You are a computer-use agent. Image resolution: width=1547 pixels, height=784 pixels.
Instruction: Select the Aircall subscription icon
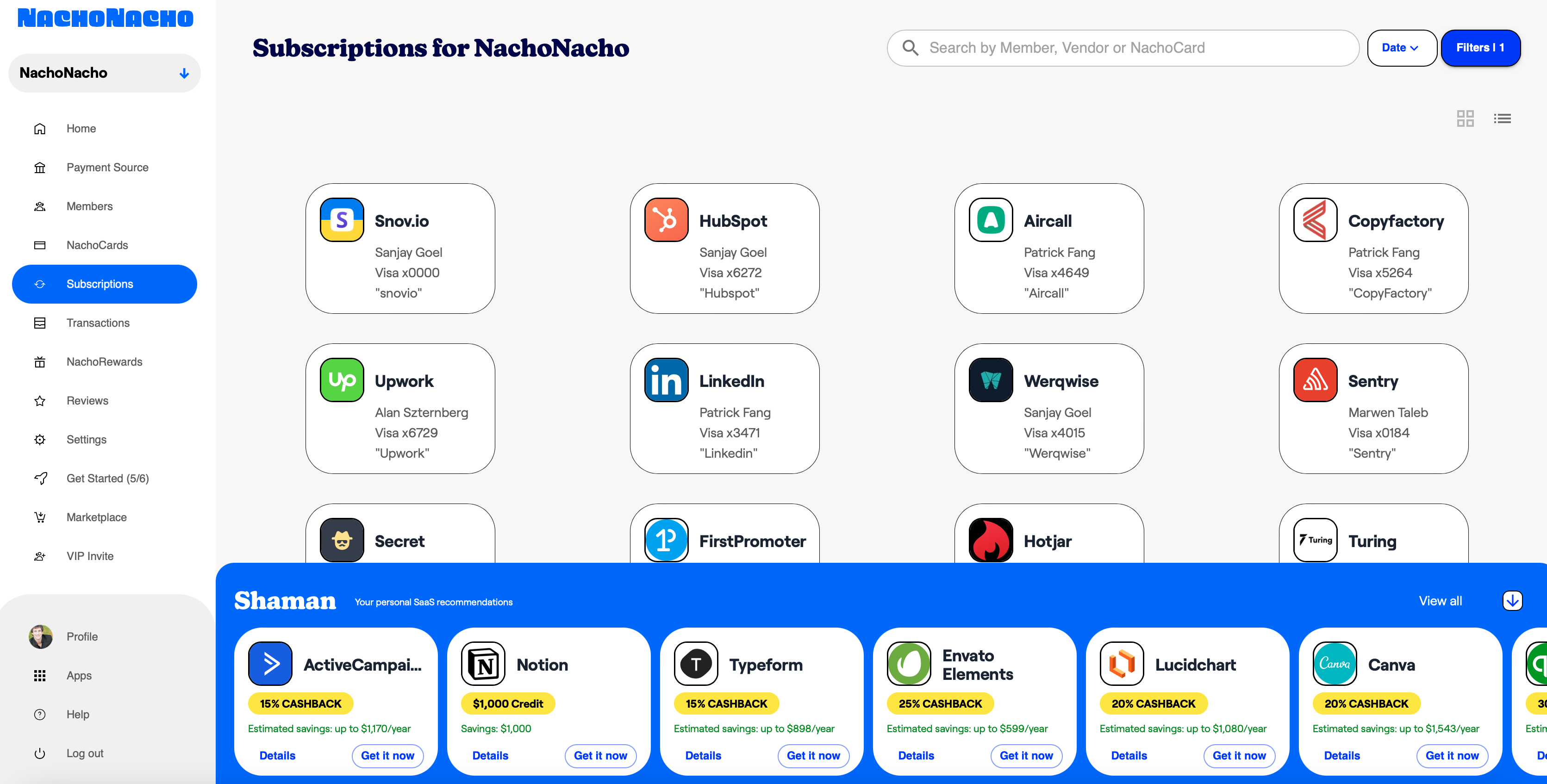pos(990,220)
